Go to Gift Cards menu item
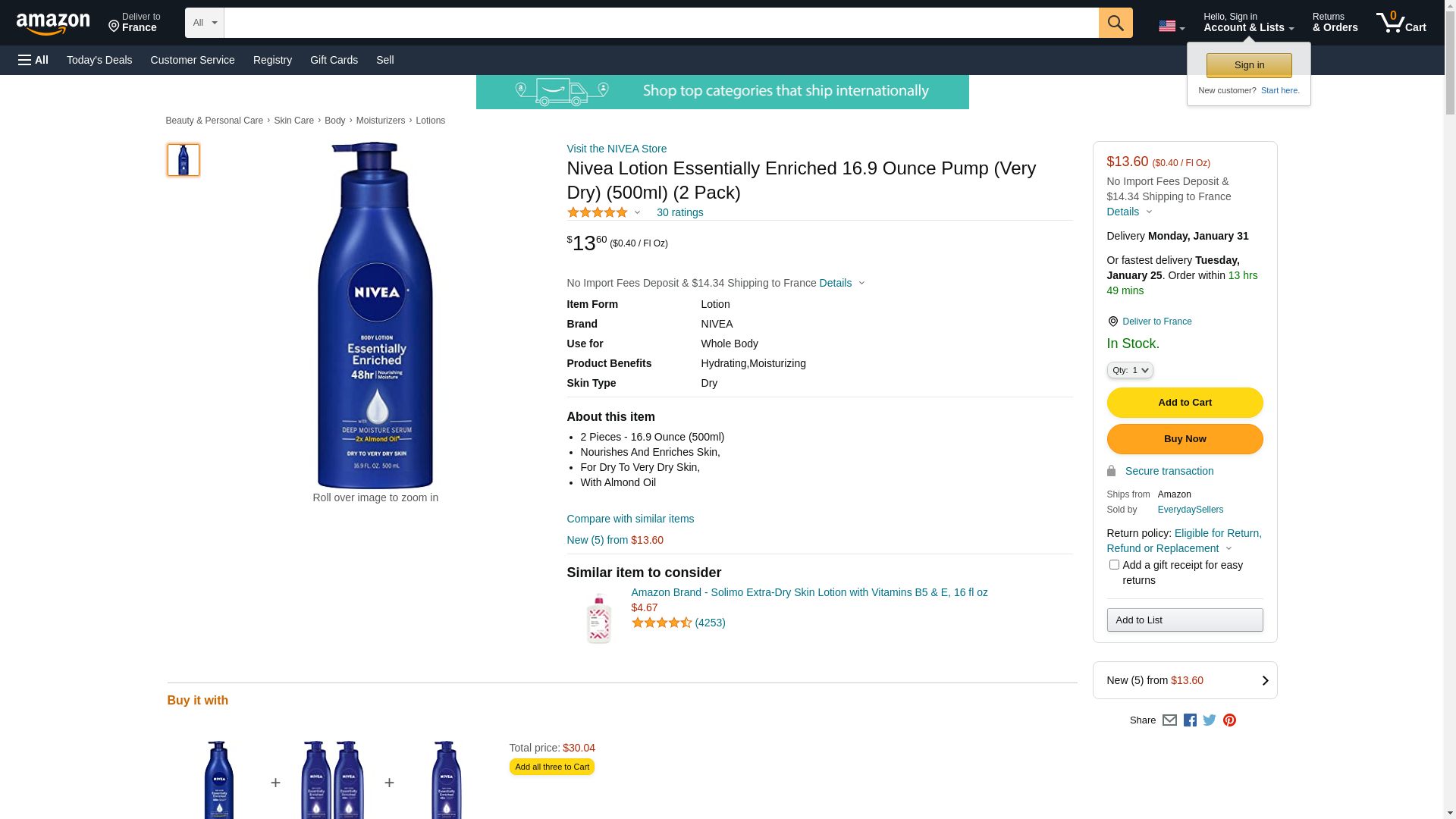The height and width of the screenshot is (819, 1456). [x=334, y=60]
